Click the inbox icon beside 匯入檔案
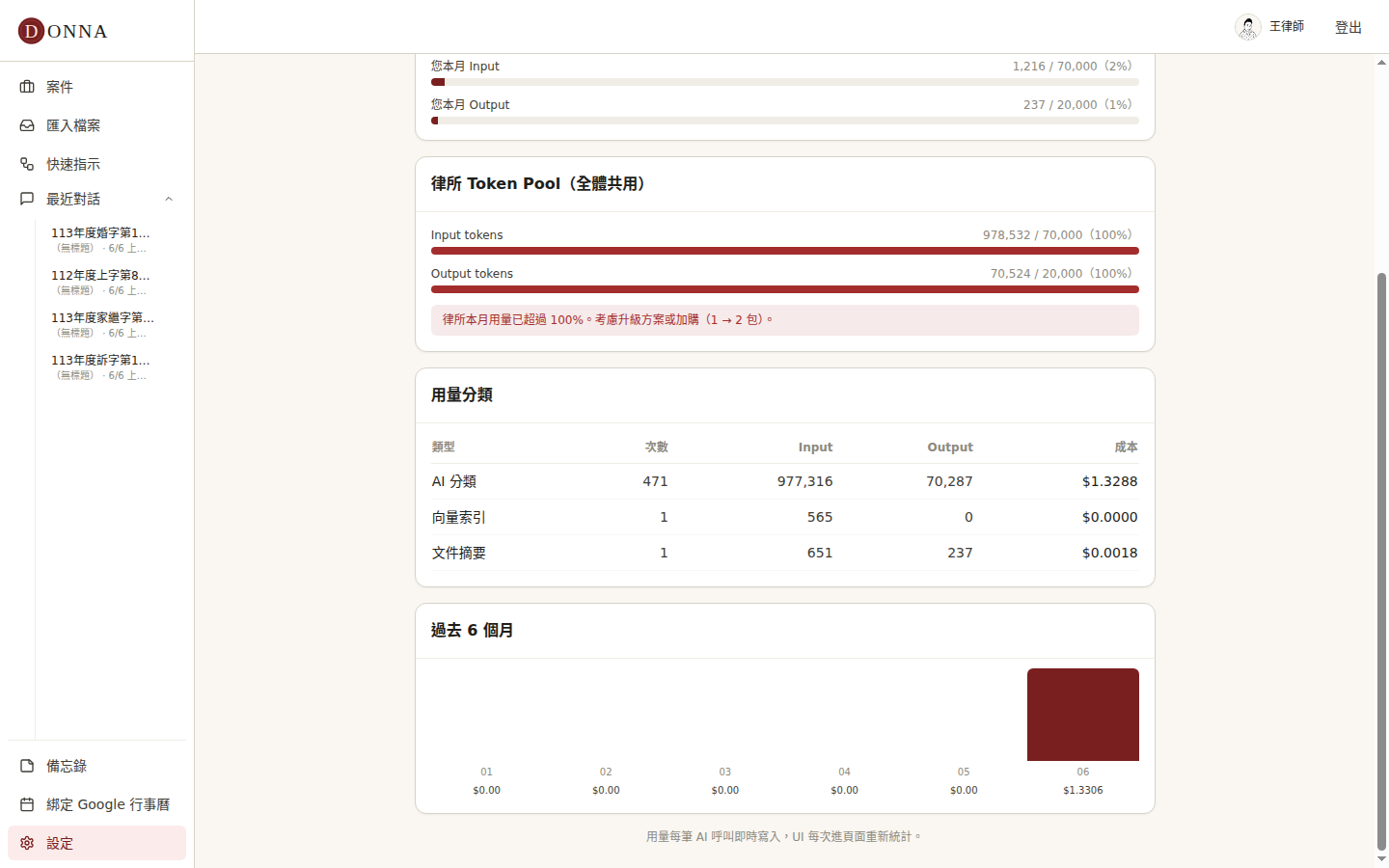Viewport: 1389px width, 868px height. pos(27,125)
